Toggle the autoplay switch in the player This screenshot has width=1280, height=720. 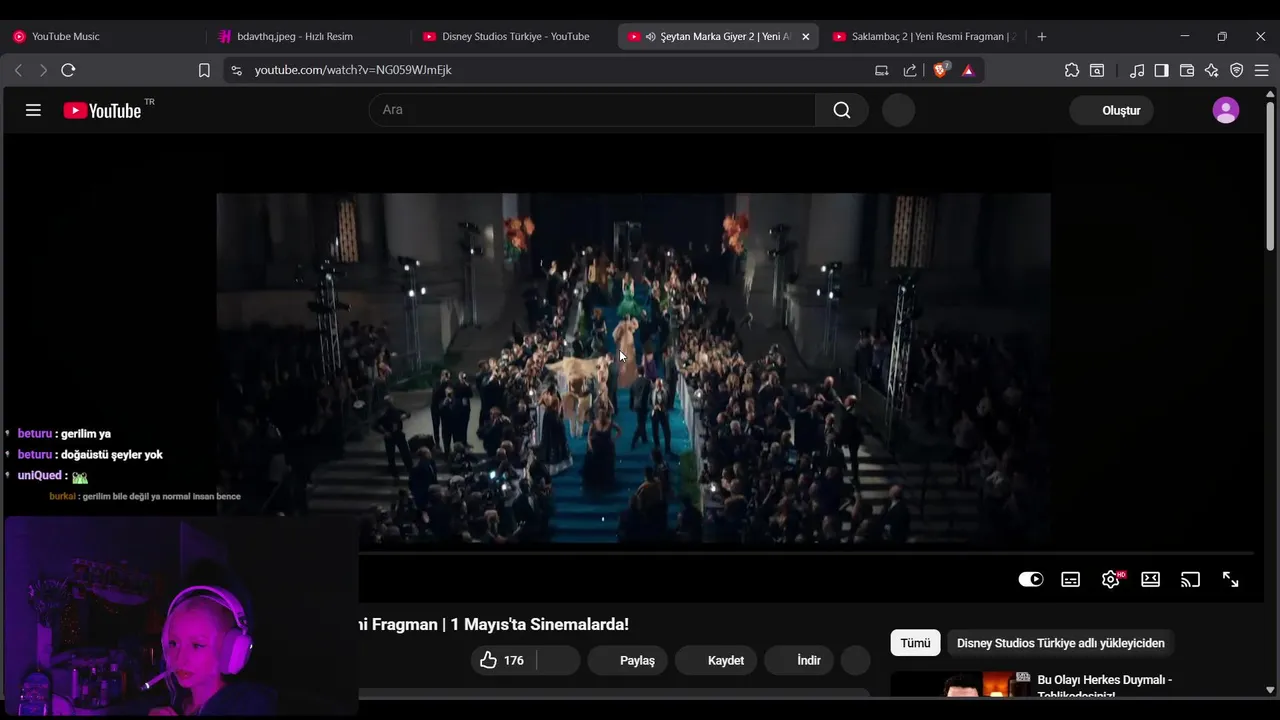1031,579
